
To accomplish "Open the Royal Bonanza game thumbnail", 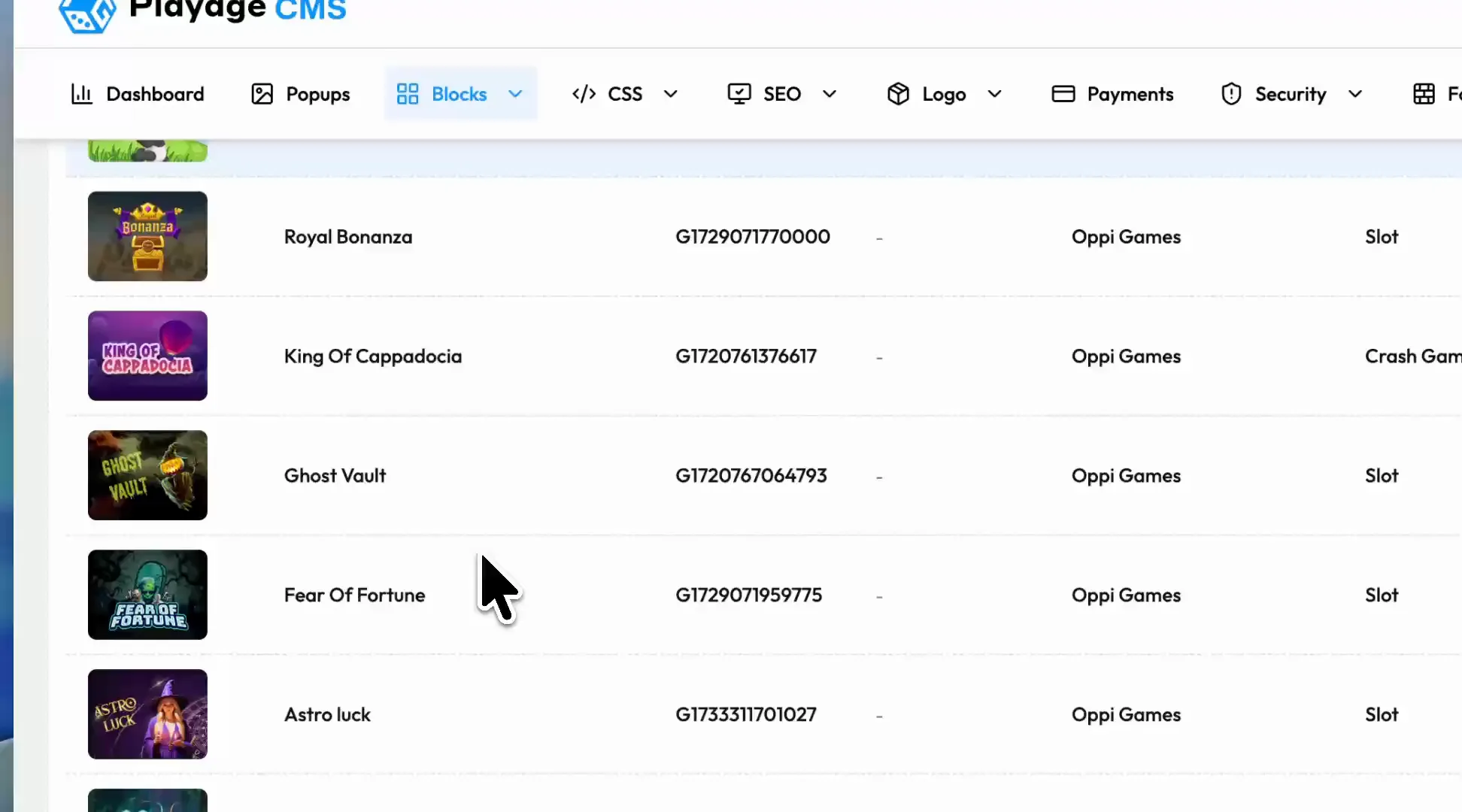I will pyautogui.click(x=147, y=236).
